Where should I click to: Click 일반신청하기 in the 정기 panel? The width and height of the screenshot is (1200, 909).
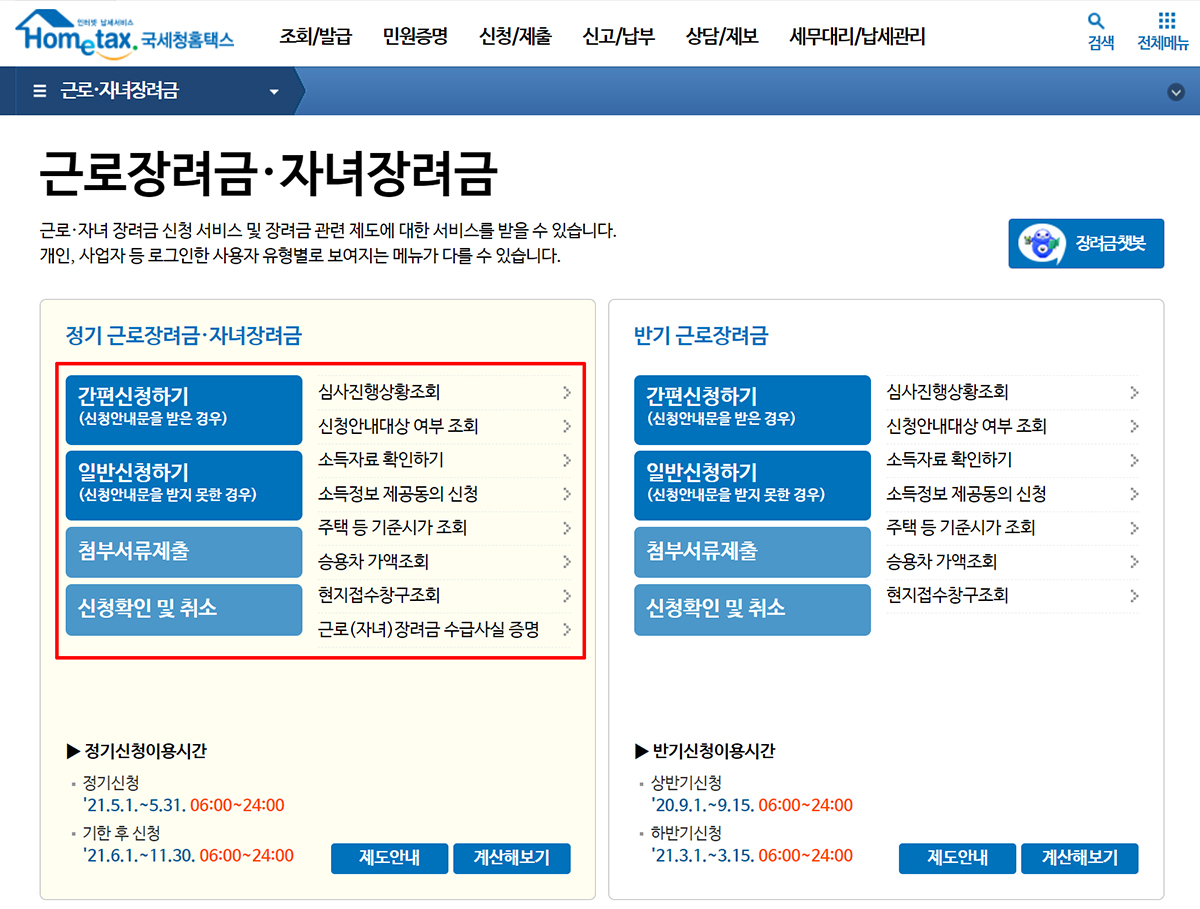pos(184,485)
